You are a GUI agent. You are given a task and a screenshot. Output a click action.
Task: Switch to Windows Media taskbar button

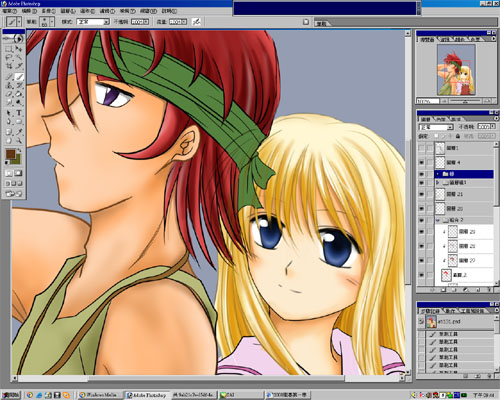(x=100, y=395)
